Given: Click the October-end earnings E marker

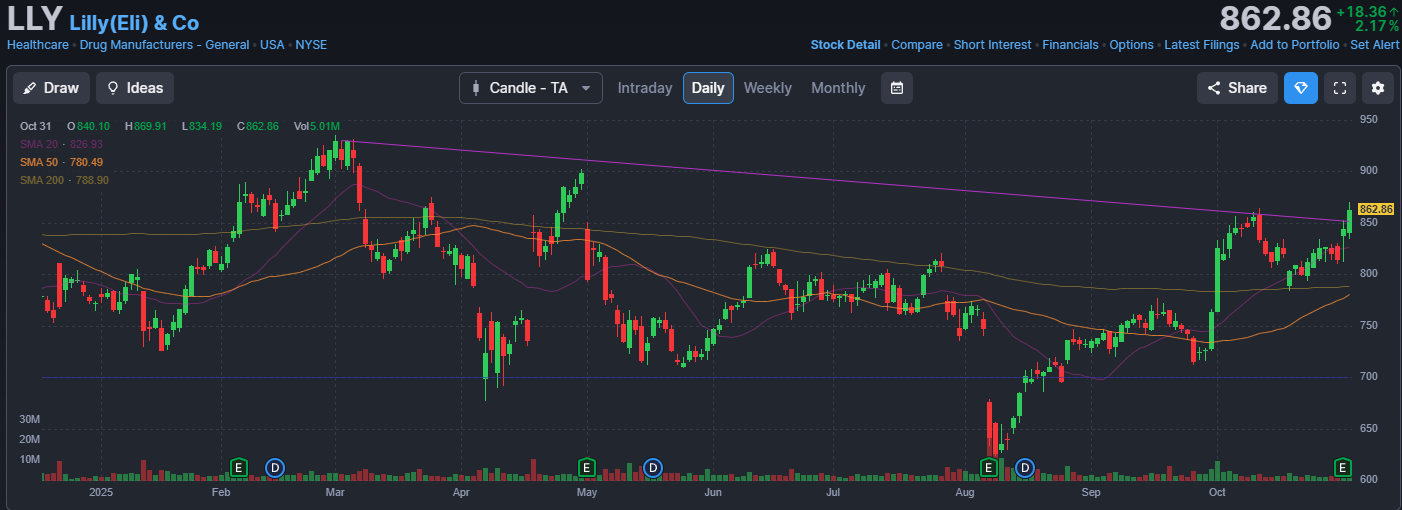Looking at the screenshot, I should point(1343,467).
